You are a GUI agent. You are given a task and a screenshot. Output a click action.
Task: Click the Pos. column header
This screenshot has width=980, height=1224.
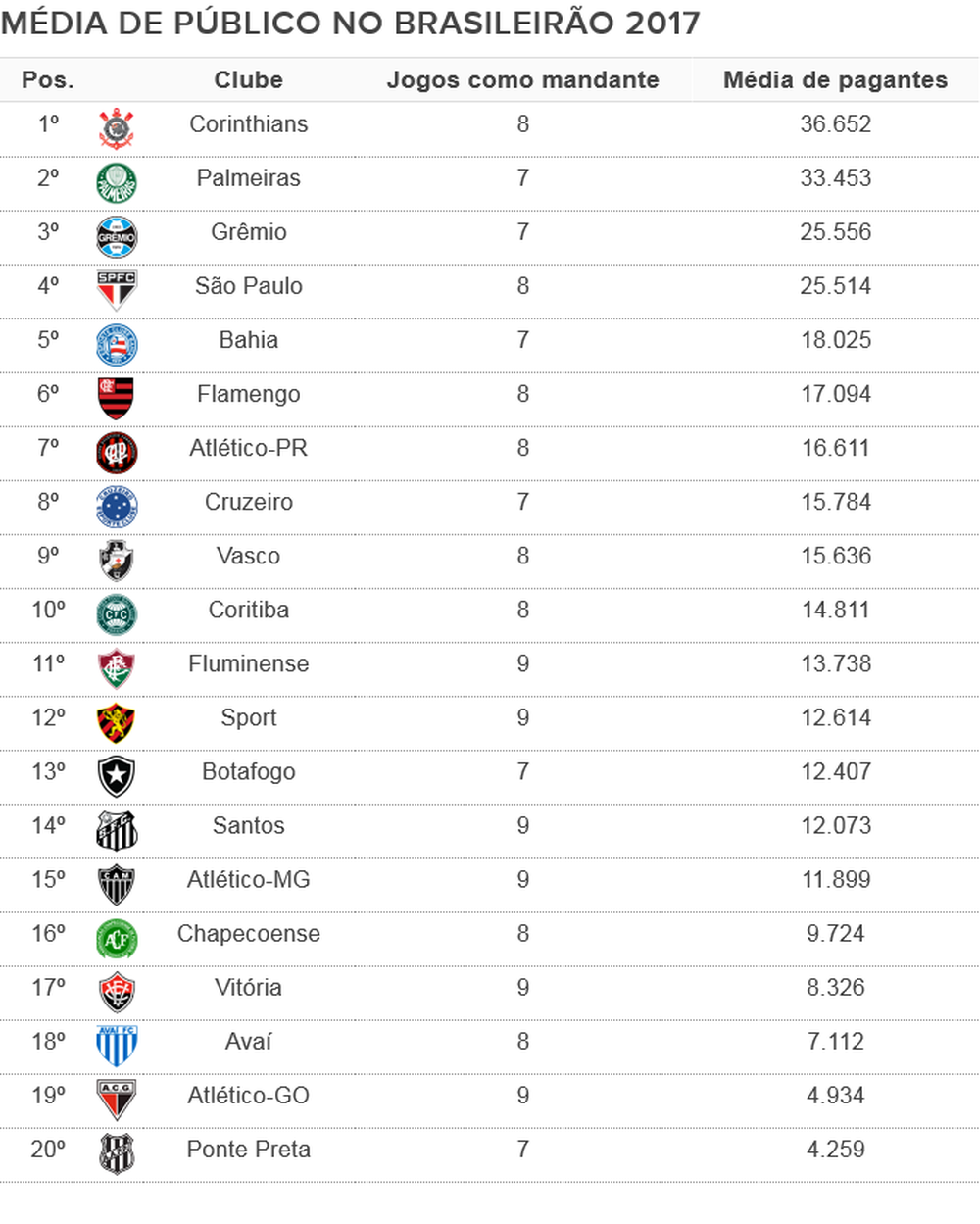[x=48, y=80]
